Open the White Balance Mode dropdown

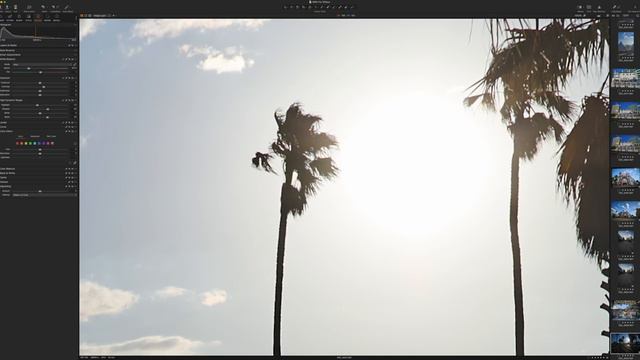(x=42, y=64)
